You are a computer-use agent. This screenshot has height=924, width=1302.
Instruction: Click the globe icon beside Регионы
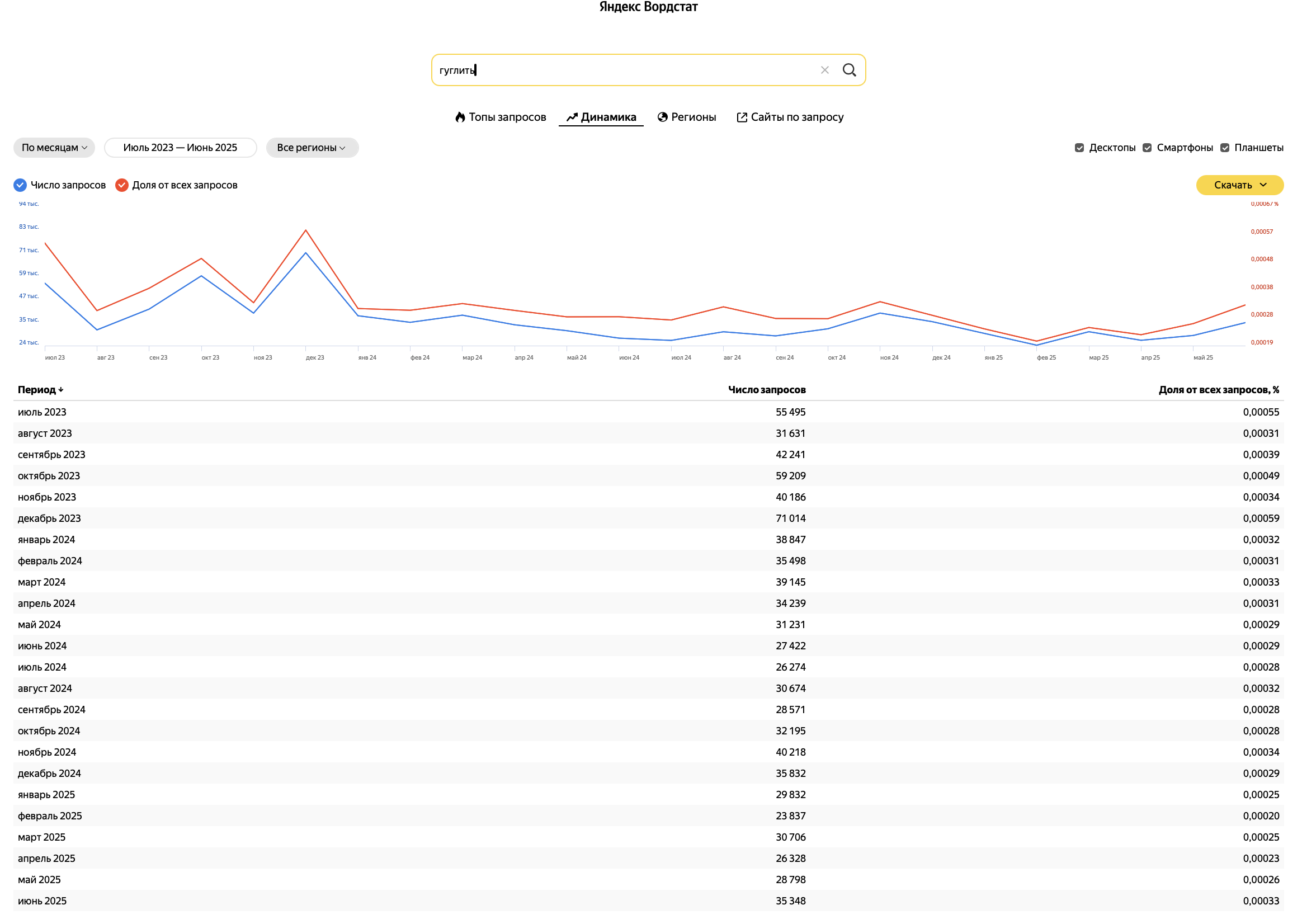point(664,117)
